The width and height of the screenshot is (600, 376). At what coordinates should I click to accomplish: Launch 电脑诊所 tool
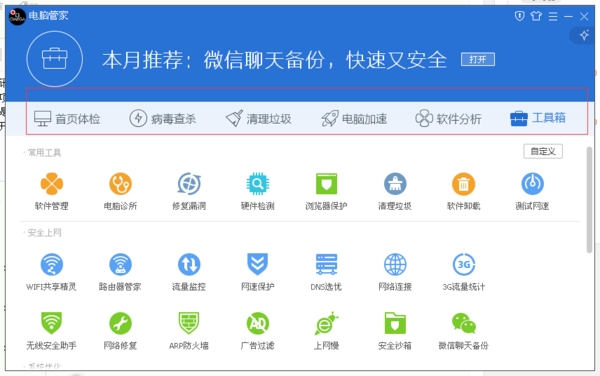click(120, 191)
